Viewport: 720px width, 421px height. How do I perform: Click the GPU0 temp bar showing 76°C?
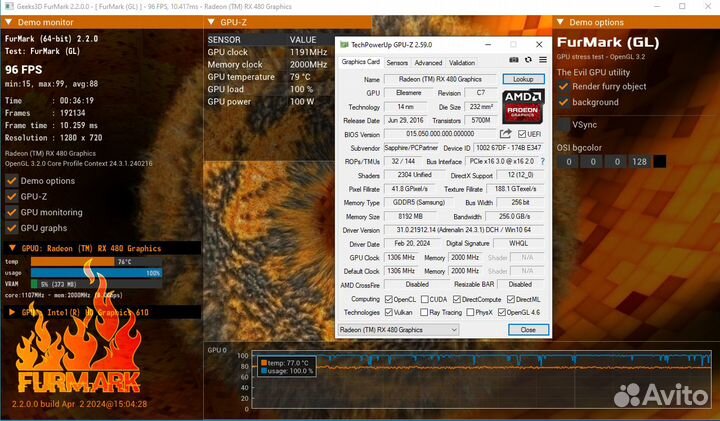point(96,262)
